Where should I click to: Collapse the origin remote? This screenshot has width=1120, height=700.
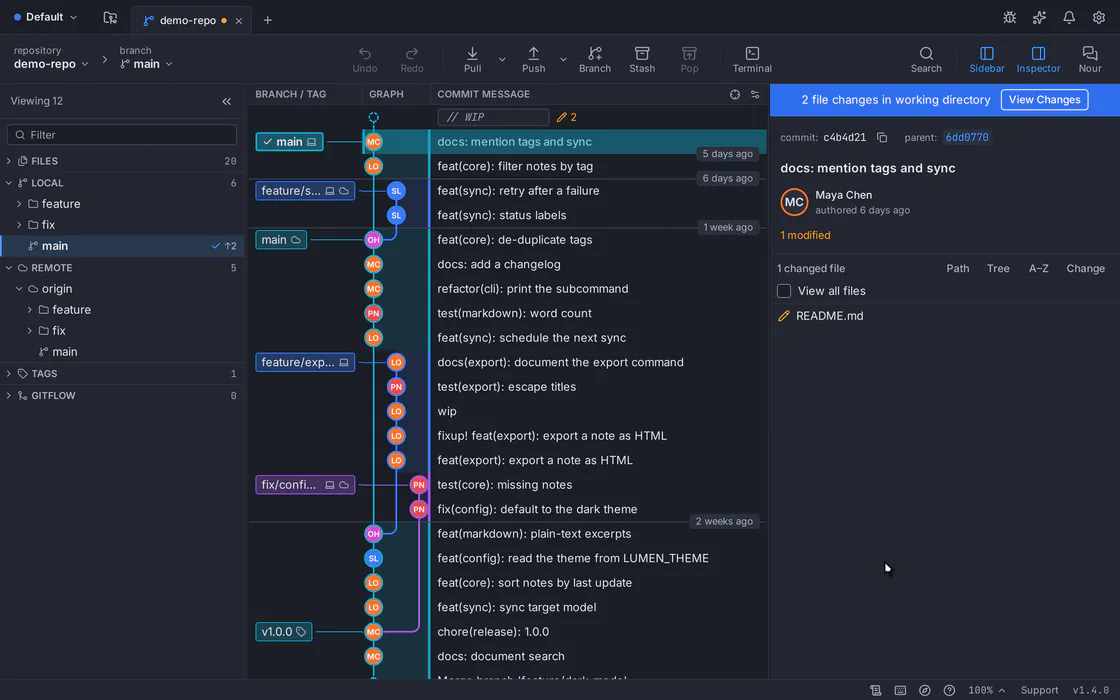tap(19, 289)
